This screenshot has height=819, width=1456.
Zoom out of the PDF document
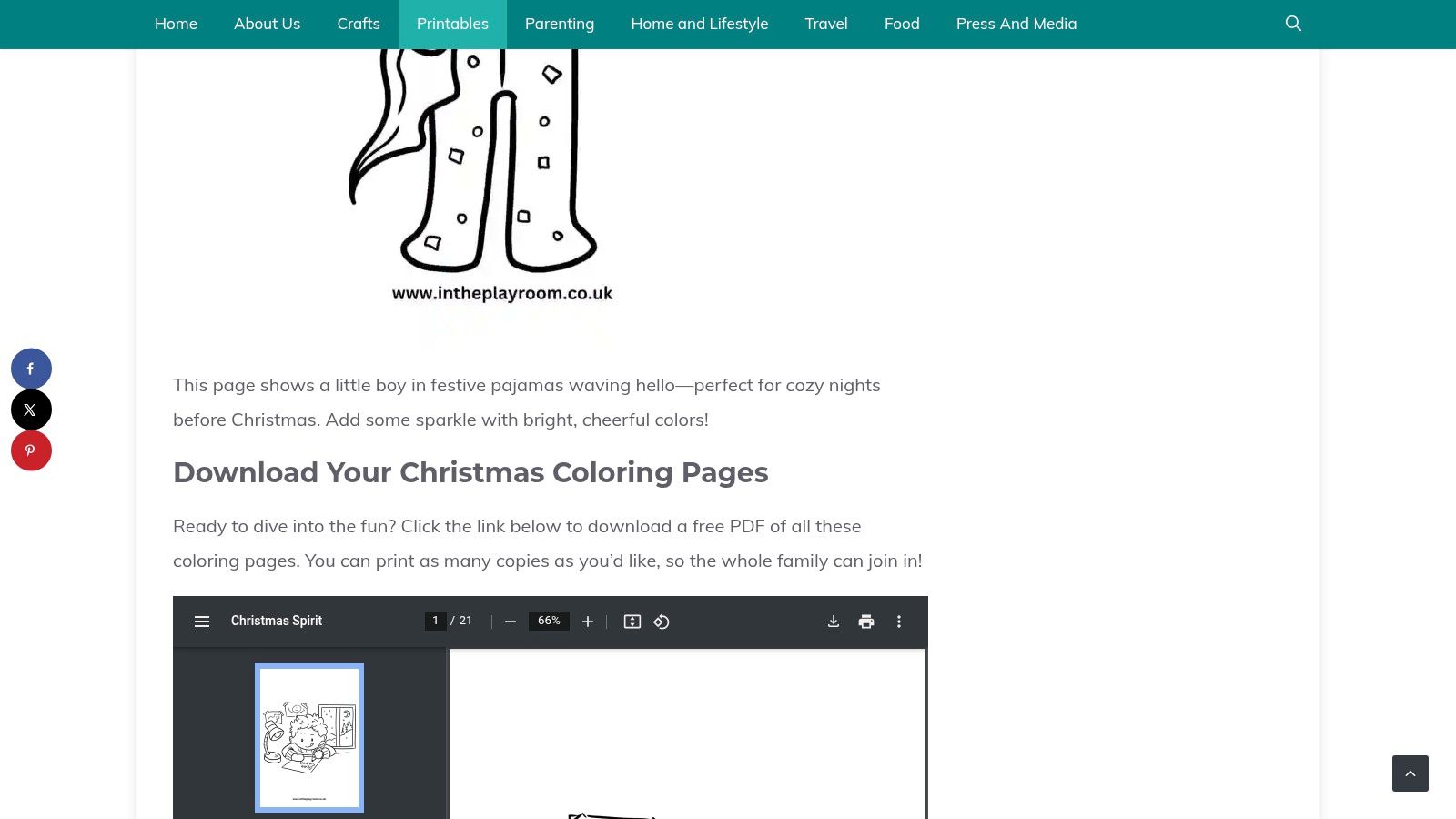[511, 622]
